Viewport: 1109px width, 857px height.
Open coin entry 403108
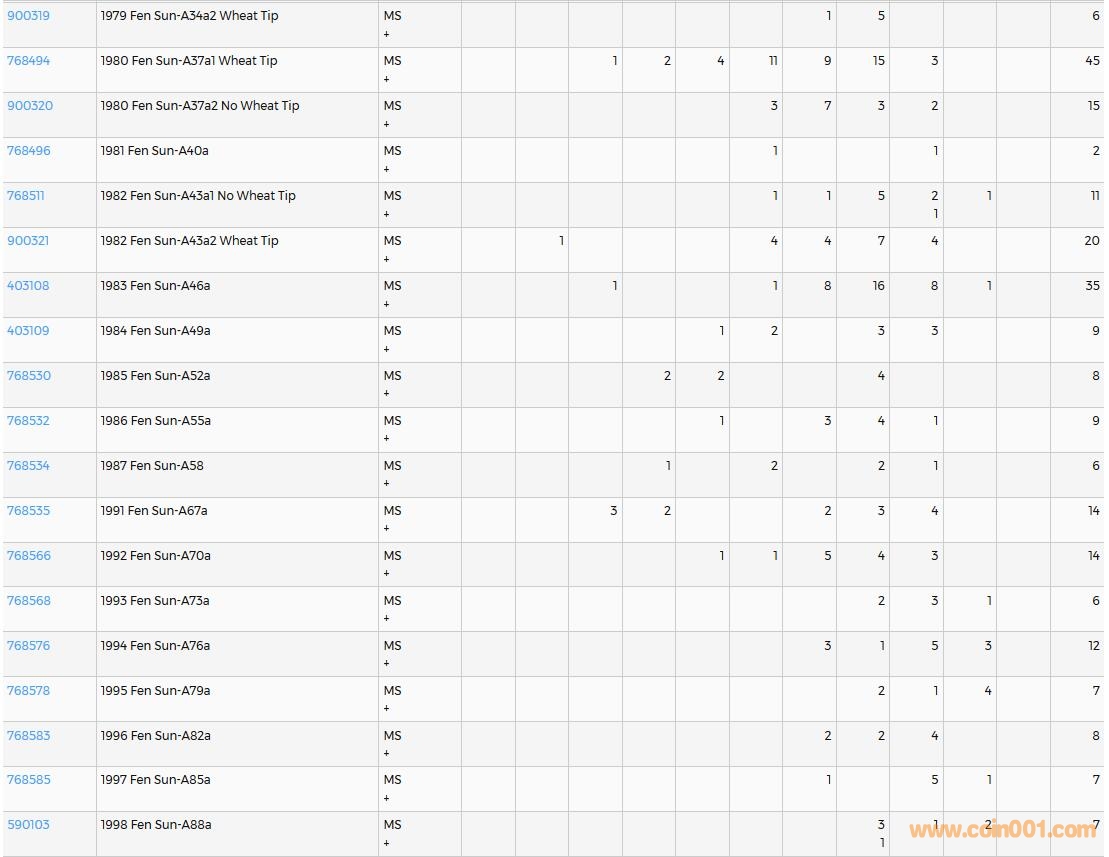[28, 286]
